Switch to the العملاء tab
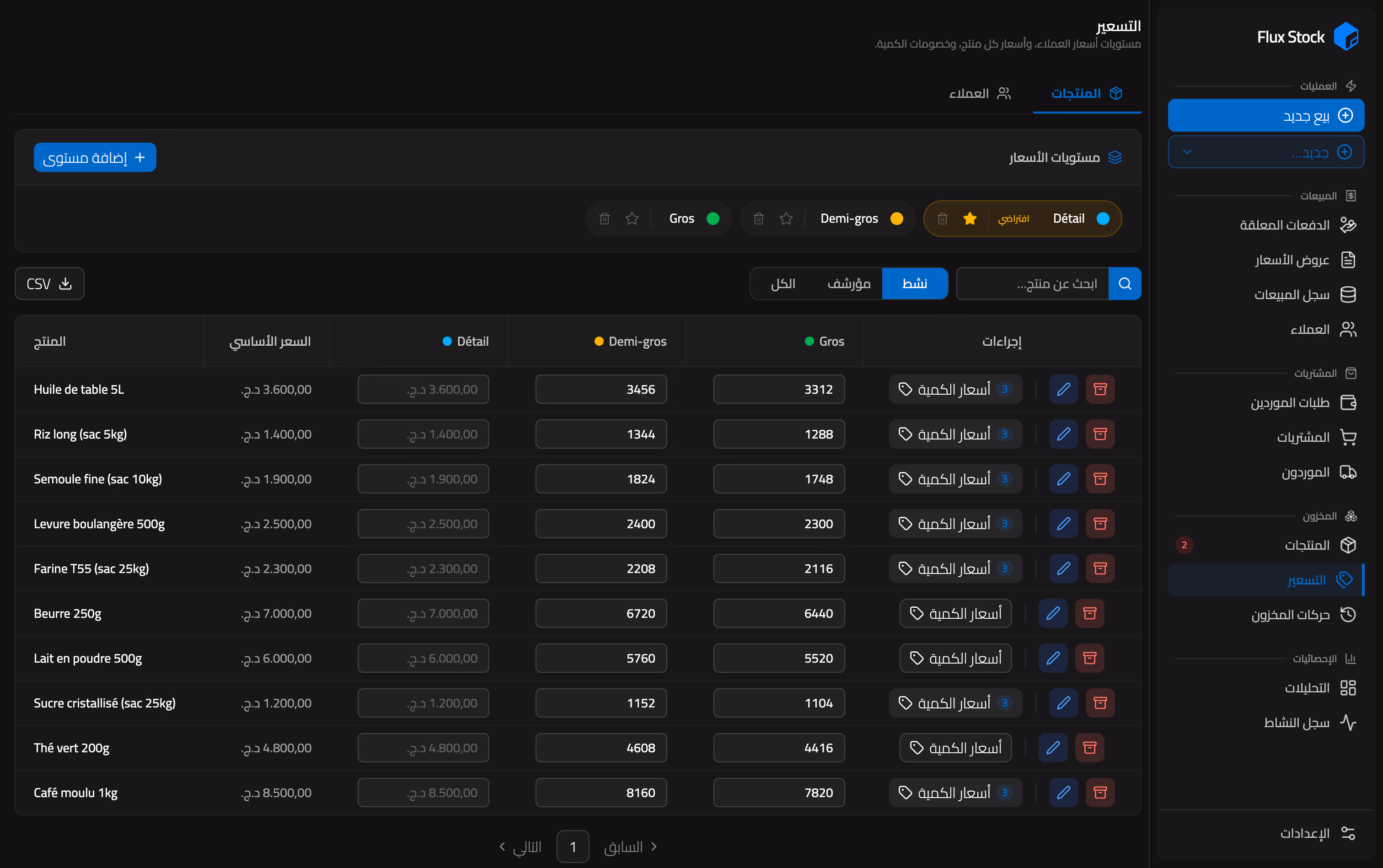Screen dimensions: 1383x868 [x=980, y=93]
